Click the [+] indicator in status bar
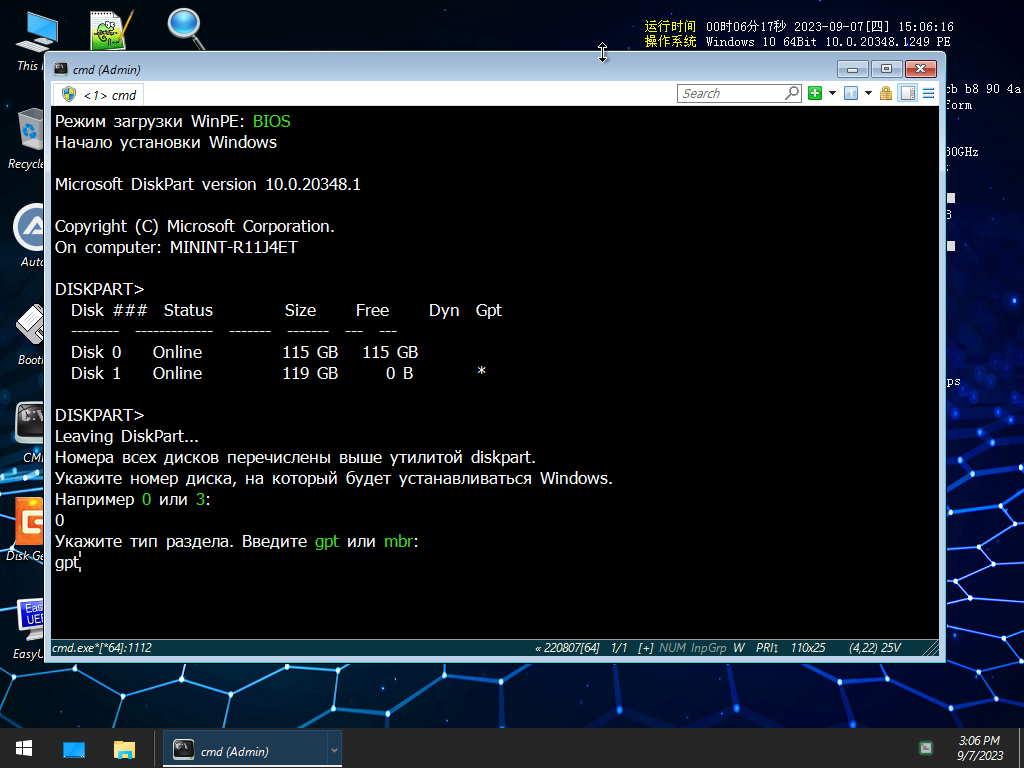This screenshot has height=768, width=1024. [645, 648]
